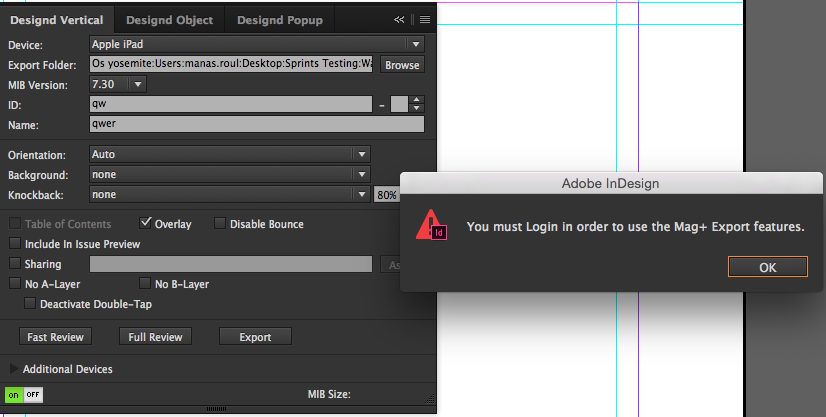Expand the Additional Devices section
This screenshot has width=826, height=417.
pyautogui.click(x=14, y=369)
